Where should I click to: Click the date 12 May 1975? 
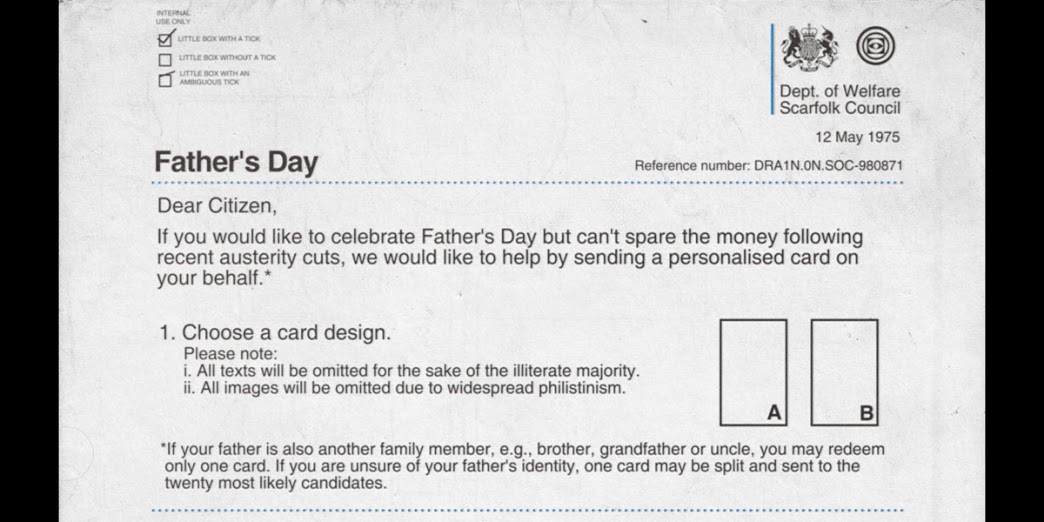(858, 137)
